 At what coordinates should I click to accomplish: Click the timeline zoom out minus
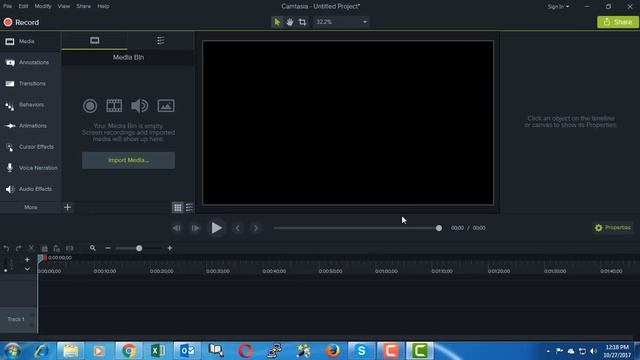(108, 248)
